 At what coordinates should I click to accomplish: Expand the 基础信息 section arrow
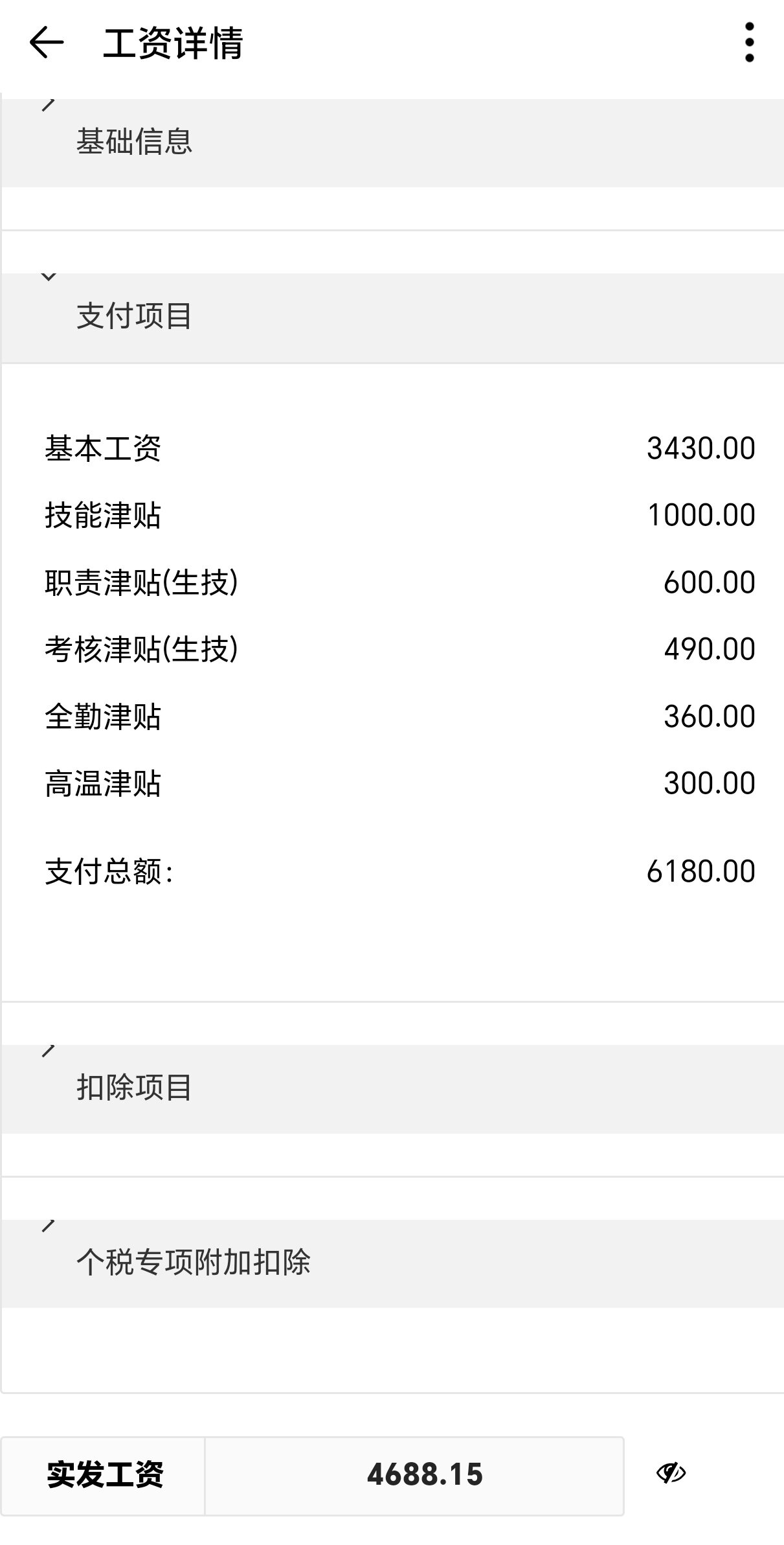click(49, 104)
